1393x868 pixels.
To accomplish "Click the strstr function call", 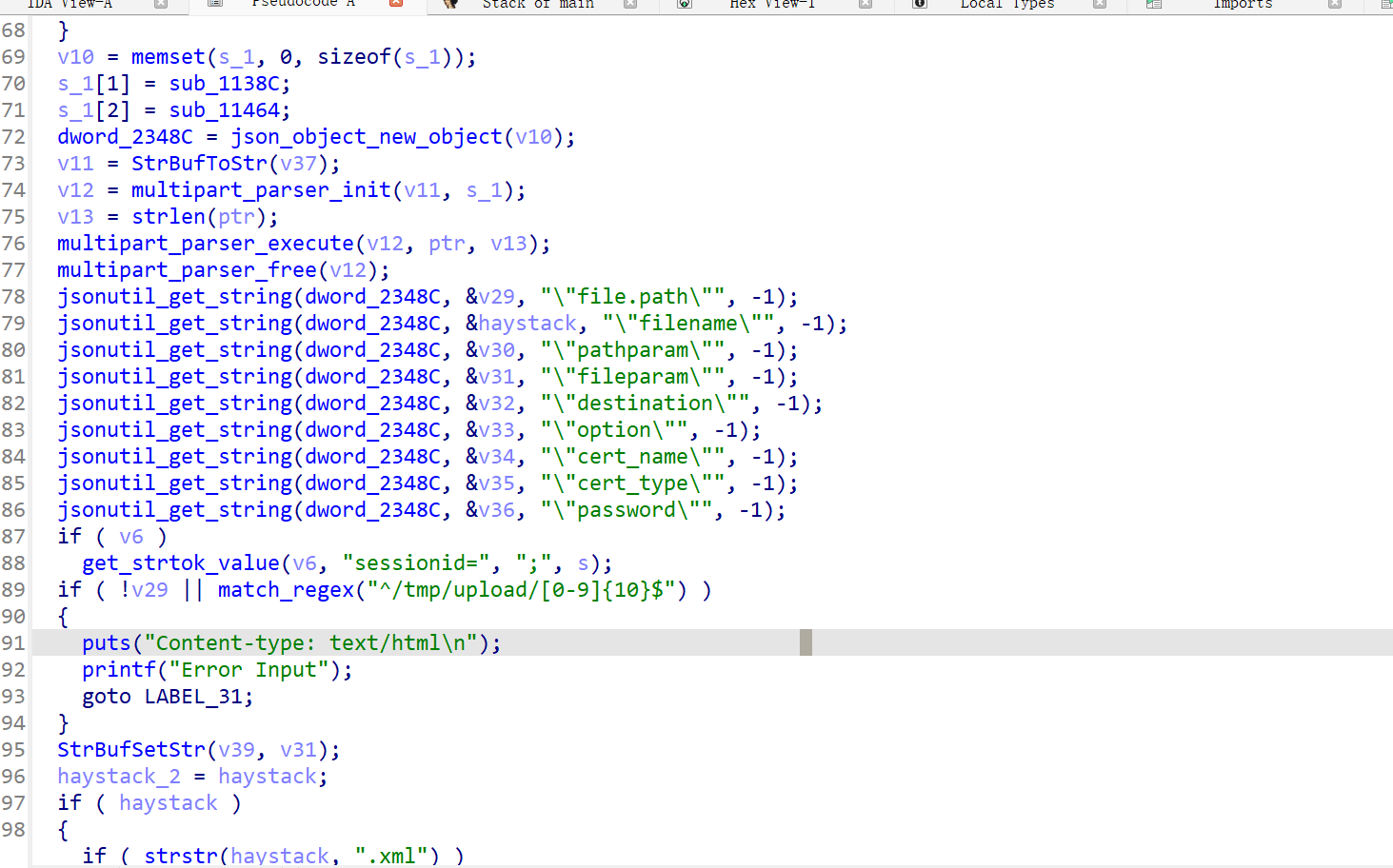I will [181, 855].
